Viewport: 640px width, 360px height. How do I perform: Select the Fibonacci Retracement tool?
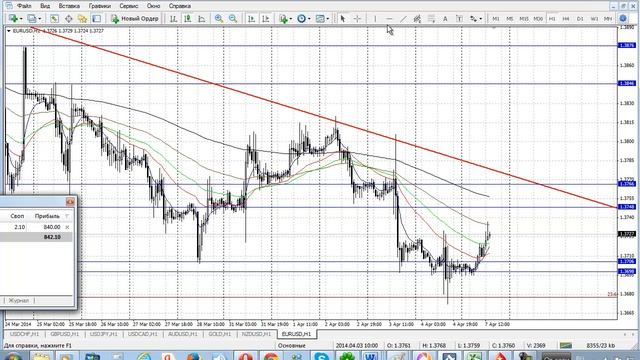(431, 19)
